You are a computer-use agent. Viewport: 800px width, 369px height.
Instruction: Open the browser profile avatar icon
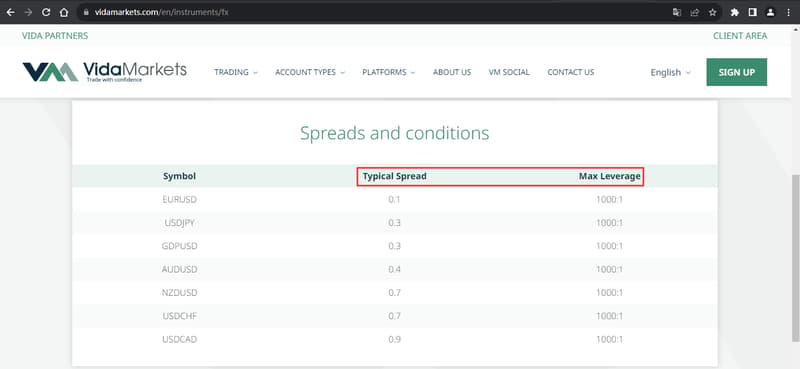(x=770, y=12)
